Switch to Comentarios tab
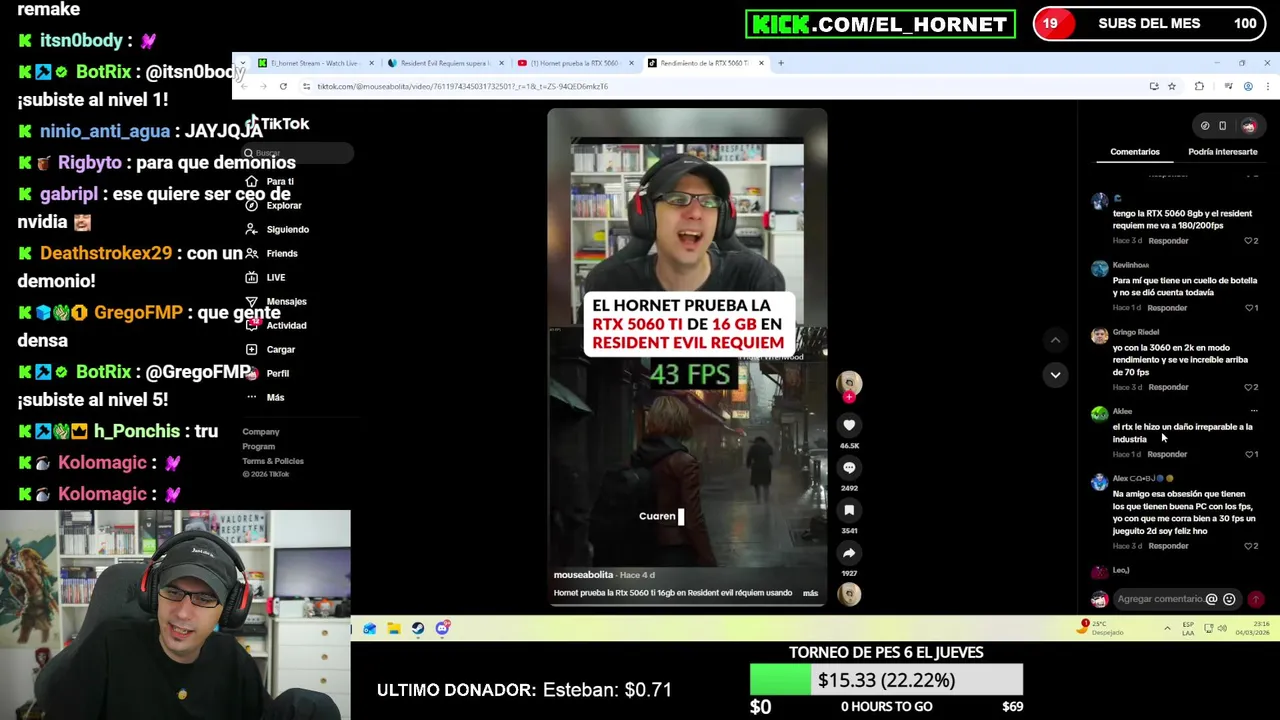1280x720 pixels. pos(1135,152)
